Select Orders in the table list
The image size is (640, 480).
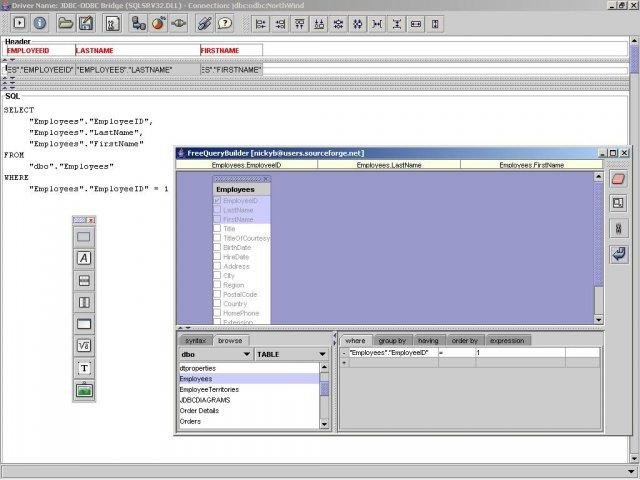coord(249,421)
